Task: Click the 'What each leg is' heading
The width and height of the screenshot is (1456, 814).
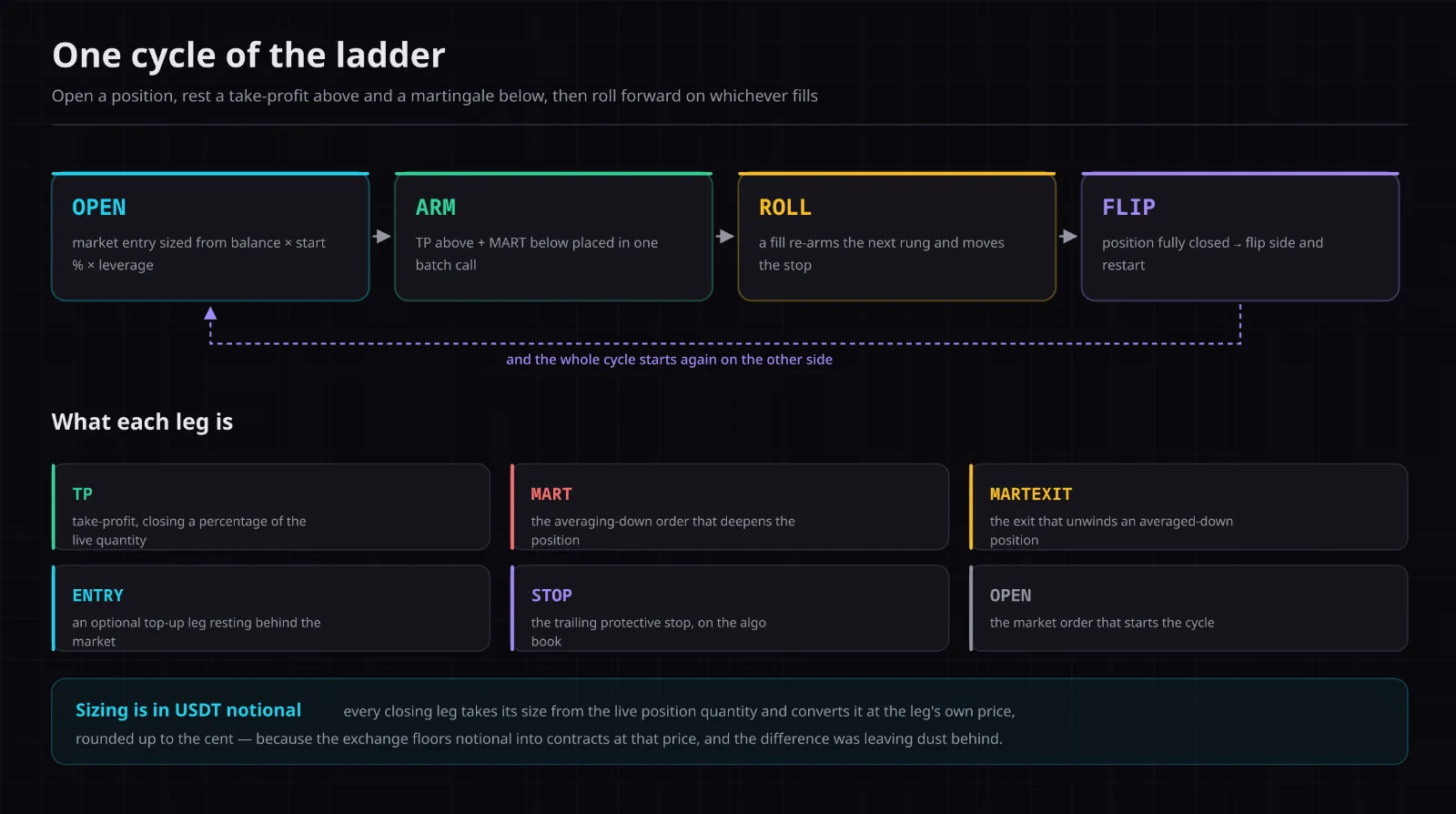Action: click(142, 422)
